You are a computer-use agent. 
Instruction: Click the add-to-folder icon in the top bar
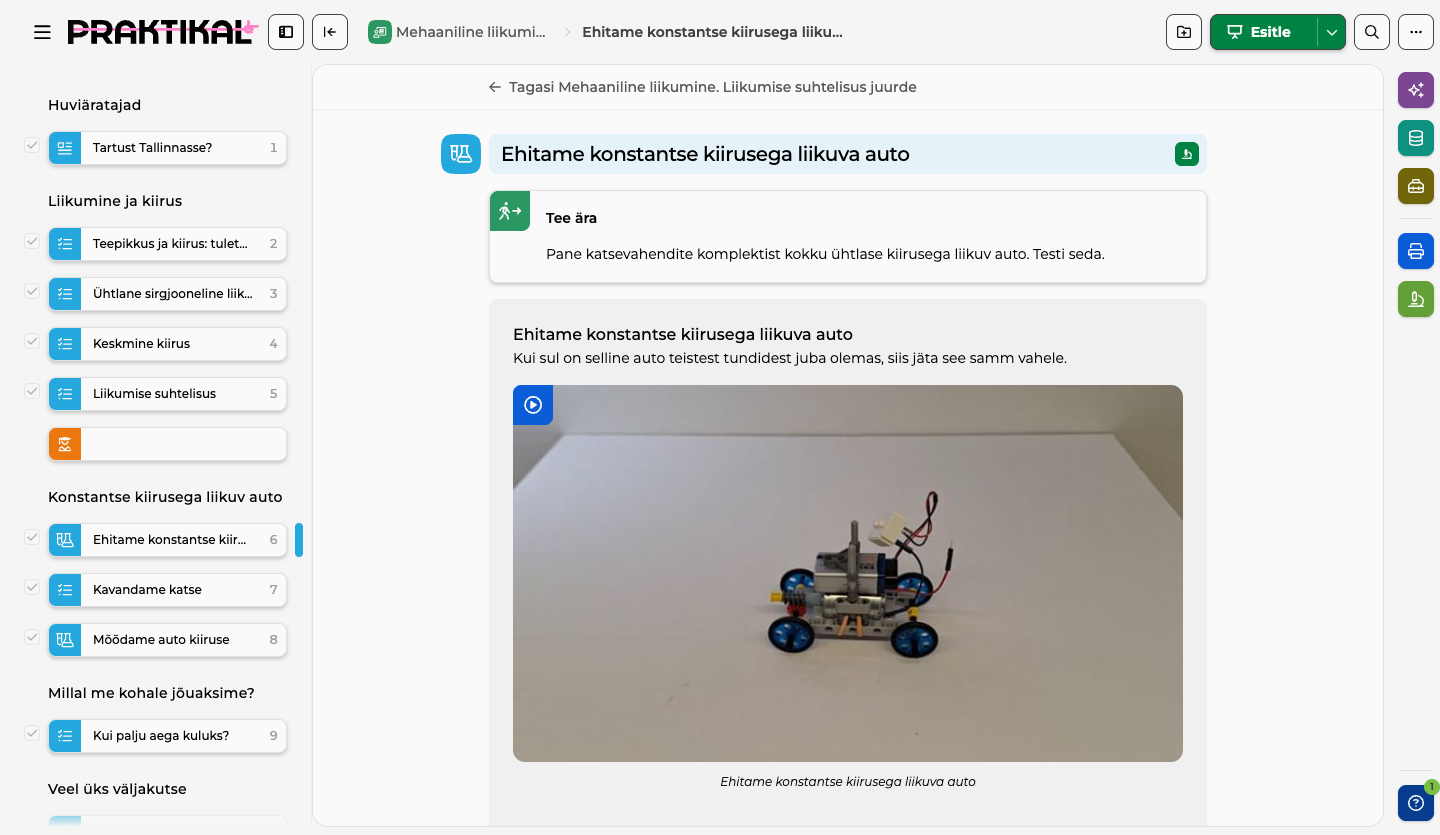click(x=1184, y=32)
